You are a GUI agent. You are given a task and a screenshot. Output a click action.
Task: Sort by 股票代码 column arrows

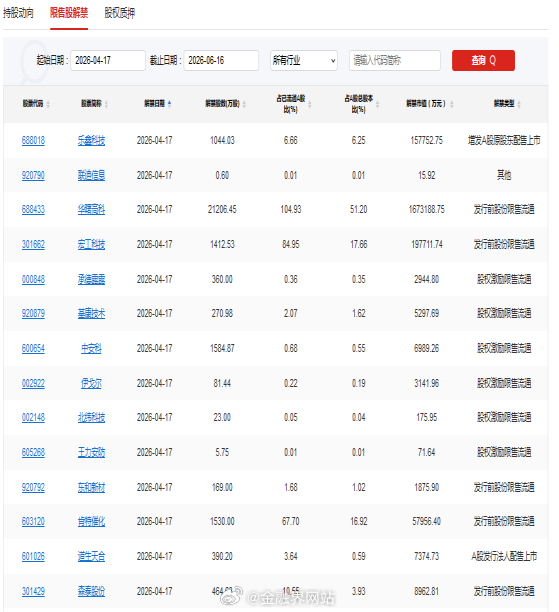[x=48, y=104]
